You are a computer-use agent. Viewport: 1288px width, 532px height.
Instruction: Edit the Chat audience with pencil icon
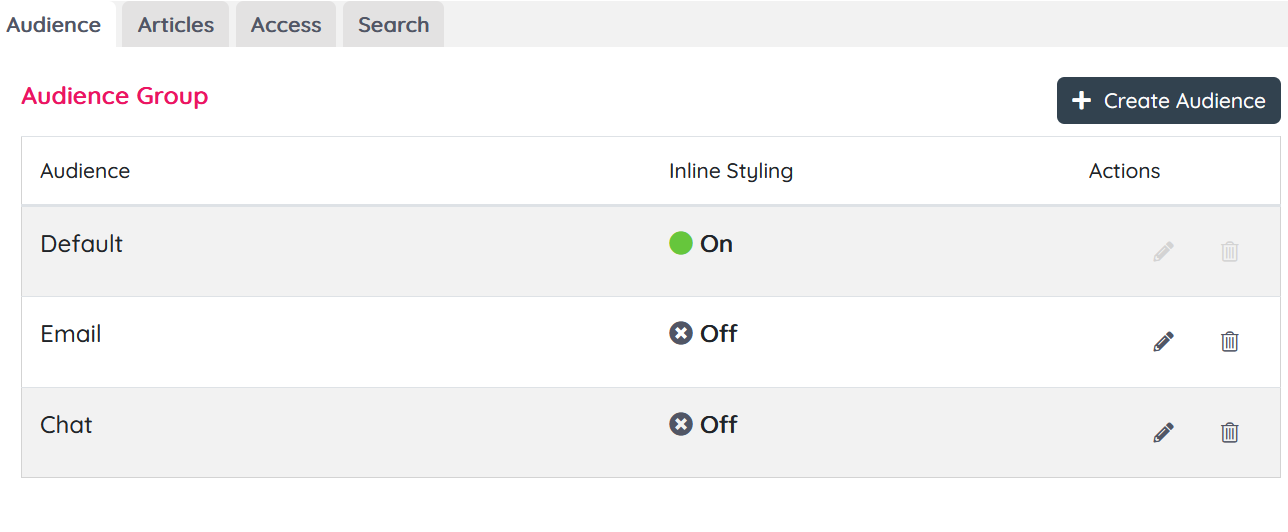pos(1163,433)
